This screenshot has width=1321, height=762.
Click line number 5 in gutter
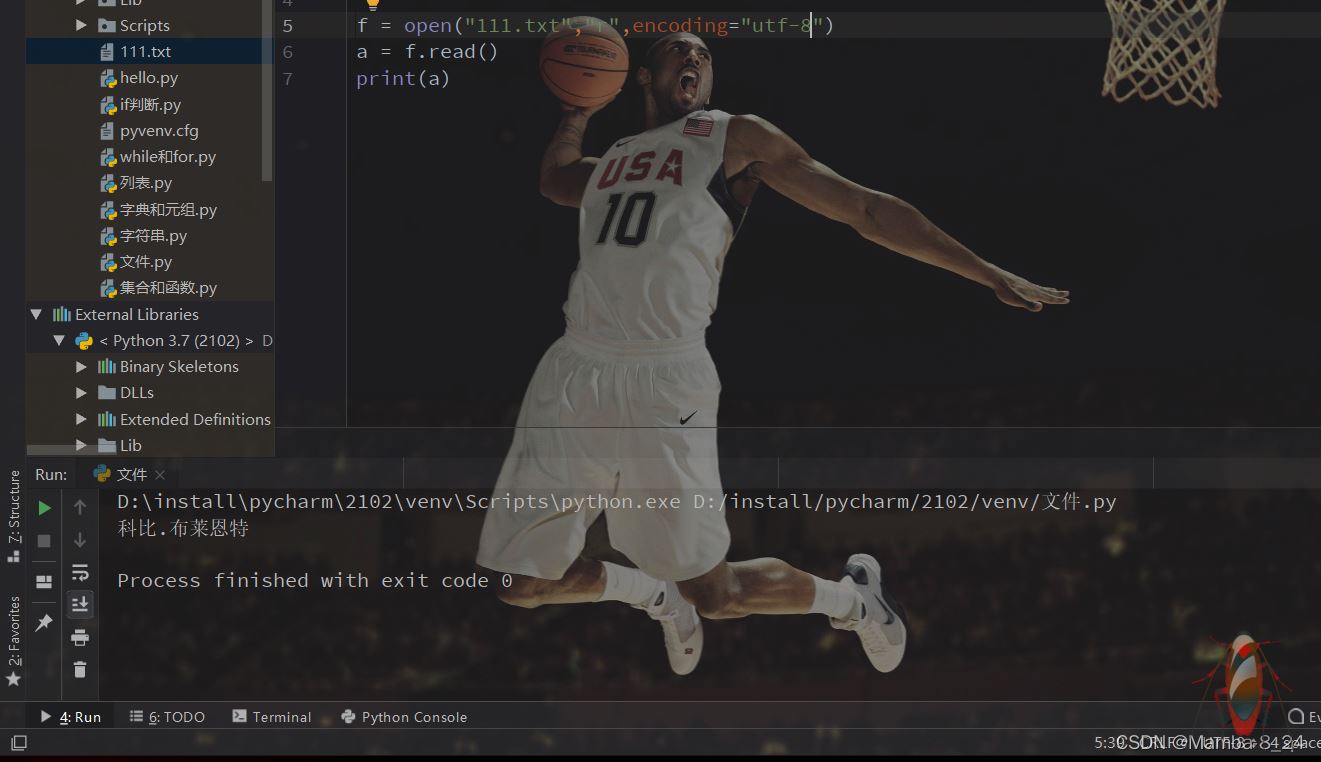tap(288, 25)
